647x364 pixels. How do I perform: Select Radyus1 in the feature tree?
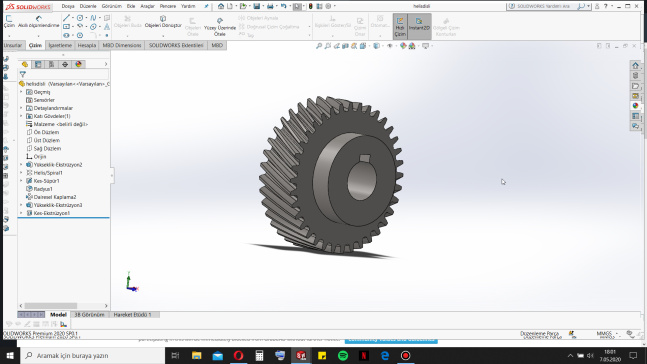click(43, 189)
